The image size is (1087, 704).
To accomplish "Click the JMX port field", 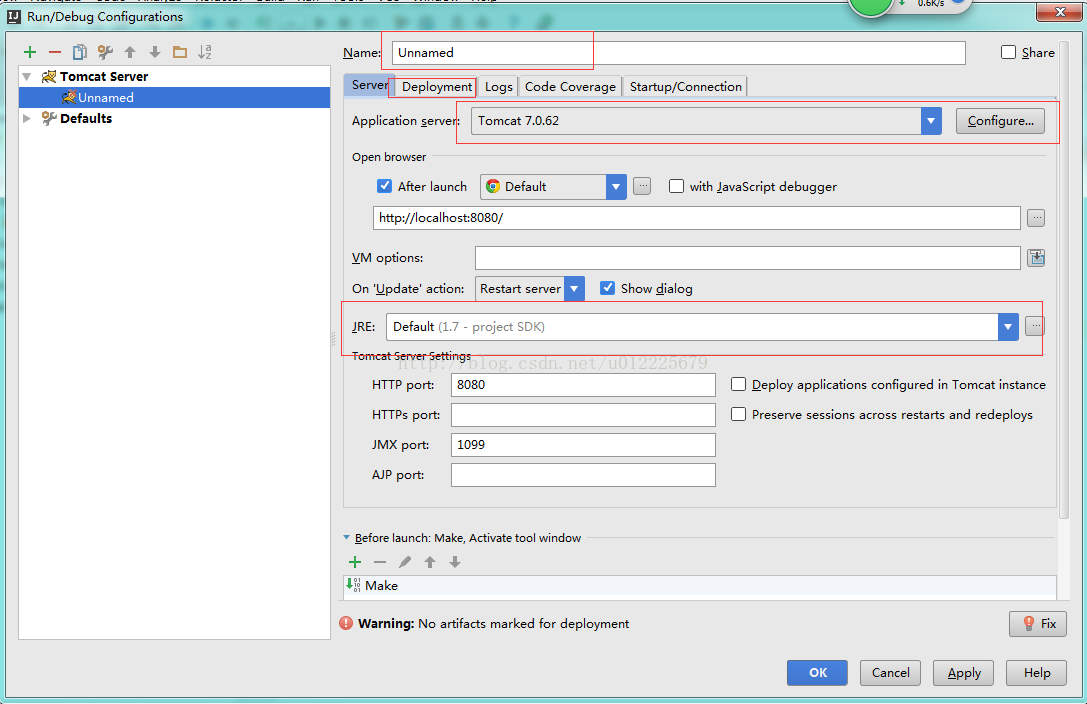I will [x=583, y=445].
